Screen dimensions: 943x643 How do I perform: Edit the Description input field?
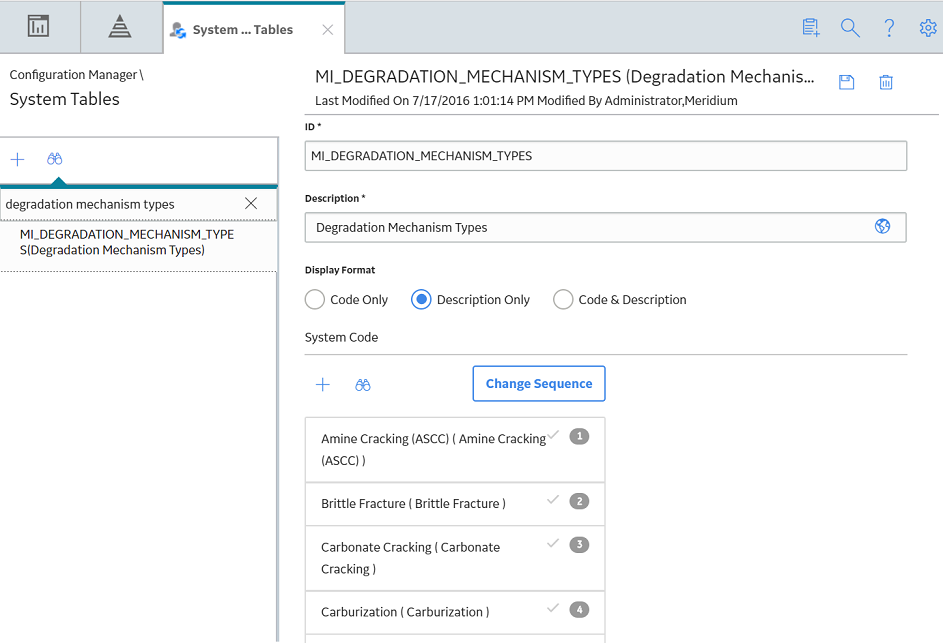(606, 227)
